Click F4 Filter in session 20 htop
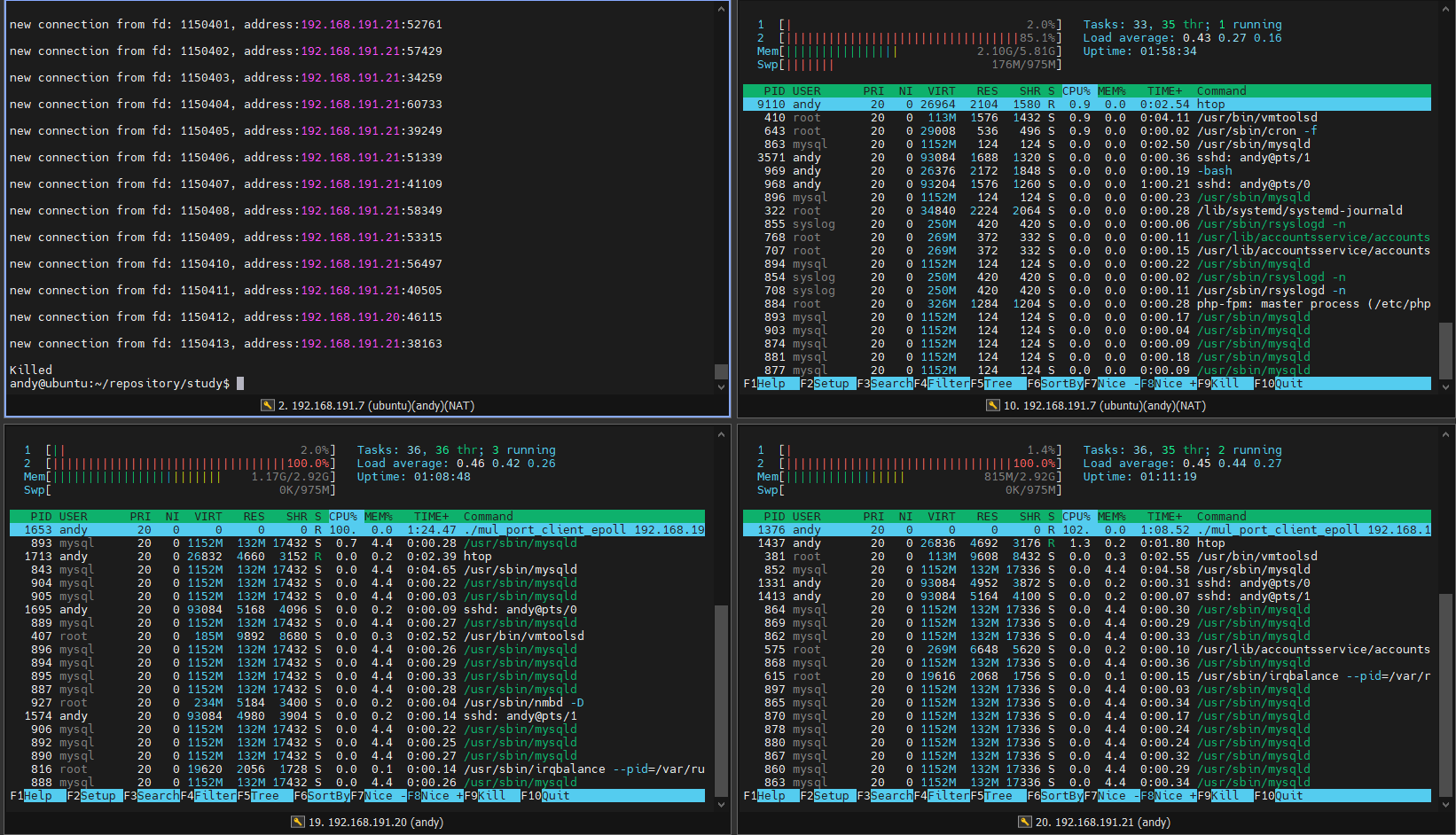Image resolution: width=1456 pixels, height=835 pixels. tap(942, 796)
